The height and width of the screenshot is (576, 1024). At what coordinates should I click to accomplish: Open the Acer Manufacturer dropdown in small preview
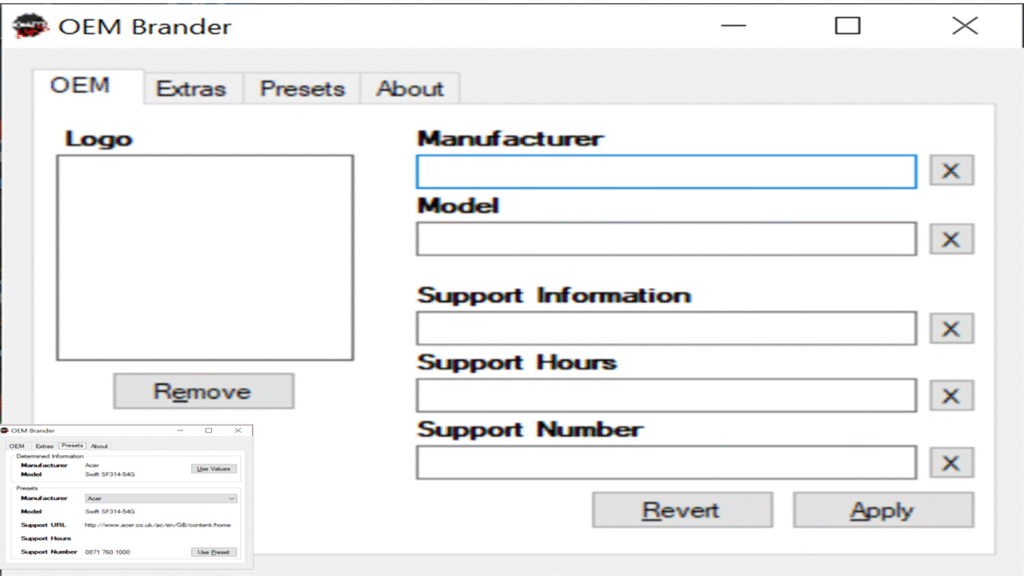click(x=161, y=497)
